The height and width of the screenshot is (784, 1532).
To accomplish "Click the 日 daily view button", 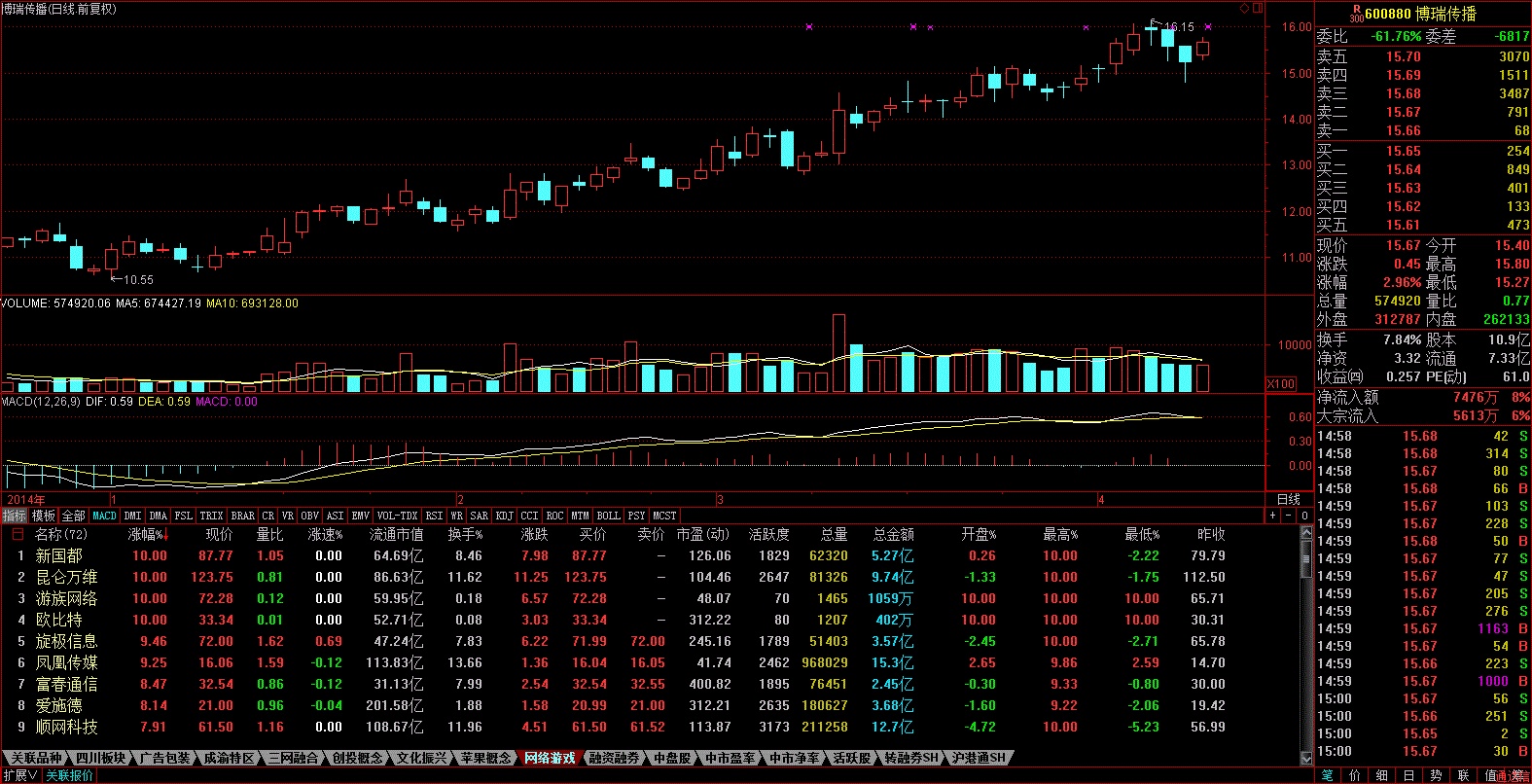I will pyautogui.click(x=1409, y=775).
